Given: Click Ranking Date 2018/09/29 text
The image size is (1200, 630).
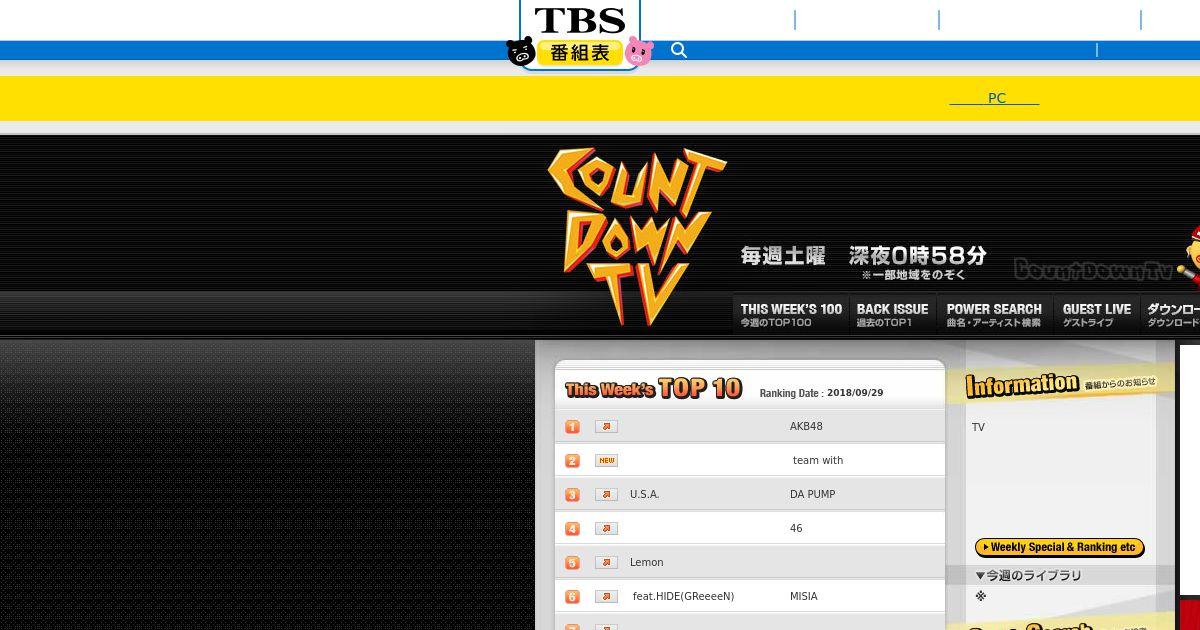Looking at the screenshot, I should (x=821, y=393).
